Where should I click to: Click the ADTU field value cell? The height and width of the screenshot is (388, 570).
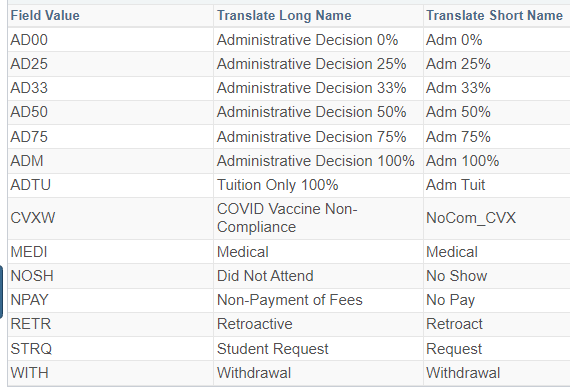coord(31,185)
